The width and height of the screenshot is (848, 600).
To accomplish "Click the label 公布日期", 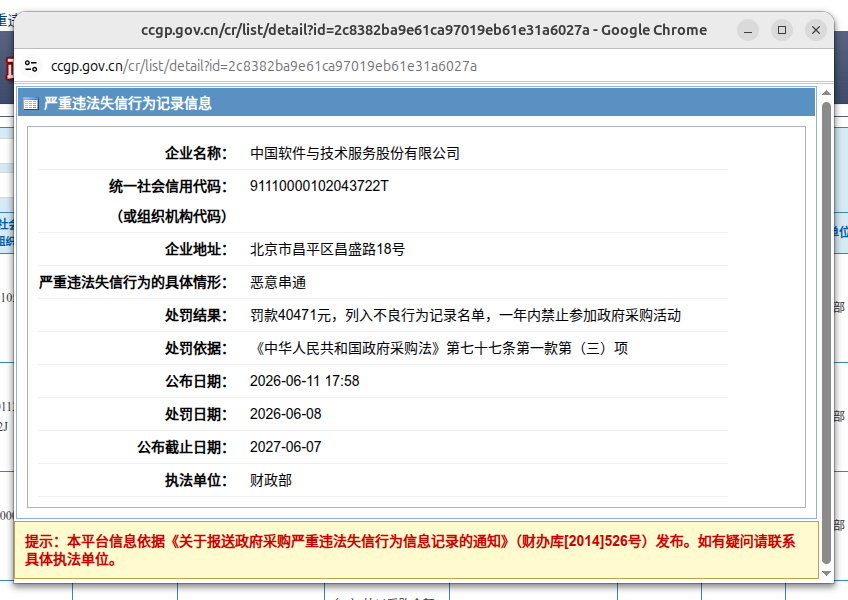I will [196, 381].
